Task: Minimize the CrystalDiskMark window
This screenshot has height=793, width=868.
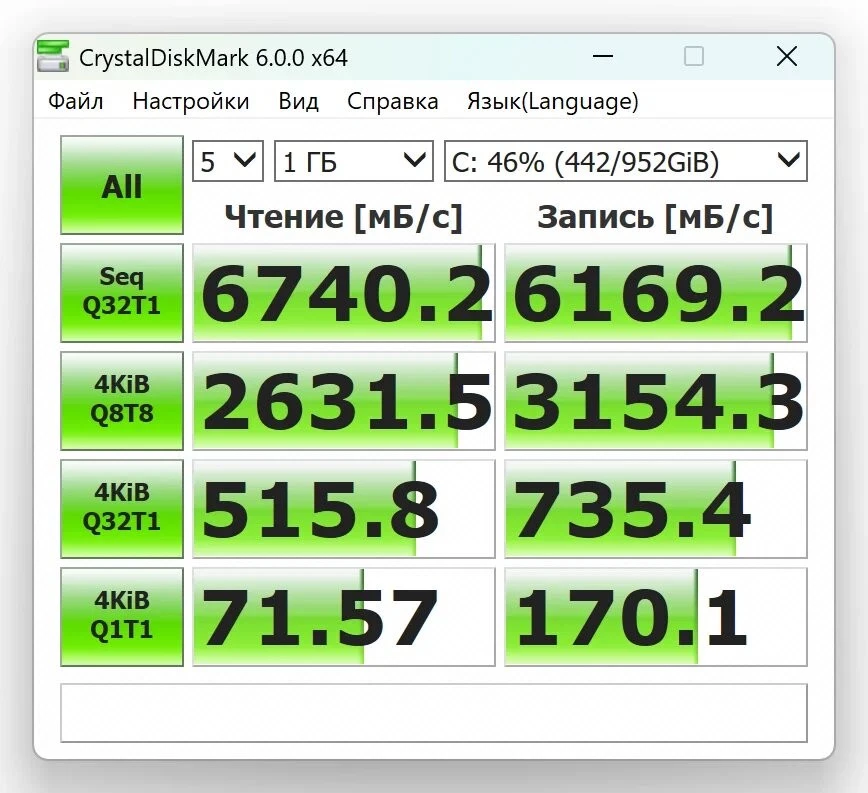Action: click(603, 56)
